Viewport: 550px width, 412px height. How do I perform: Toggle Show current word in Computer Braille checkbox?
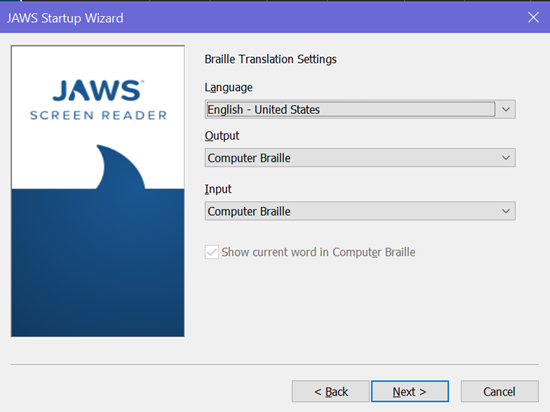coord(212,252)
